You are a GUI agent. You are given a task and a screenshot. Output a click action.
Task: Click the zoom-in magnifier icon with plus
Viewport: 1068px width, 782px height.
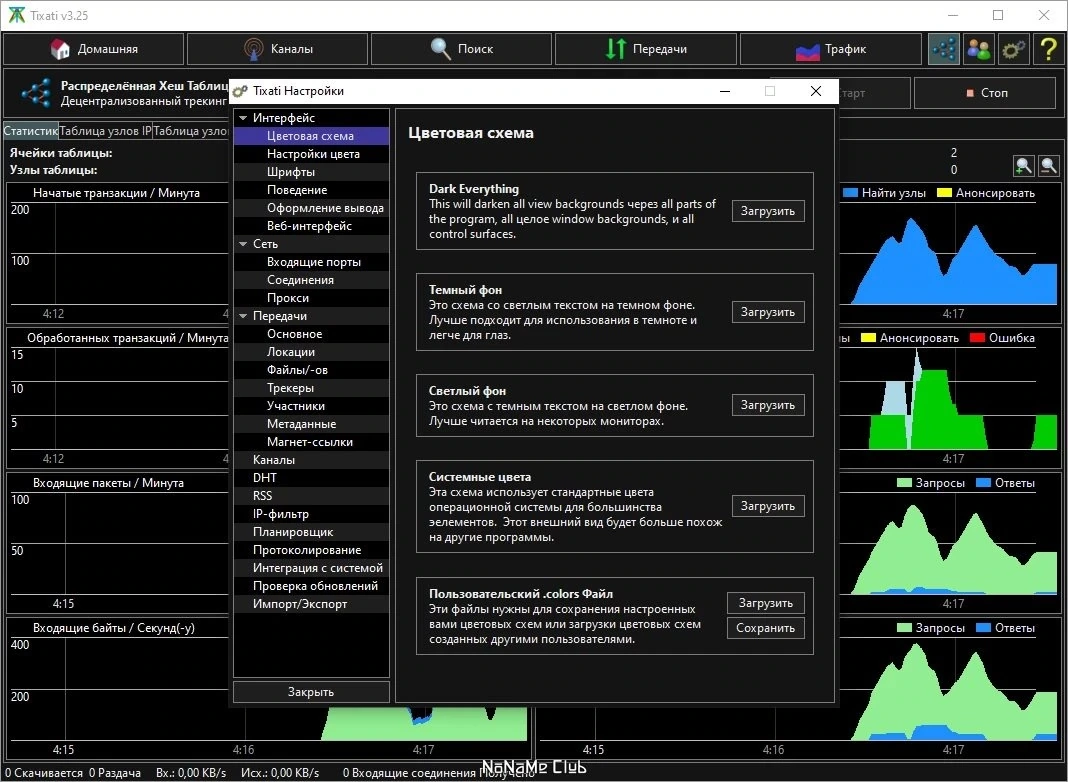coord(1024,166)
